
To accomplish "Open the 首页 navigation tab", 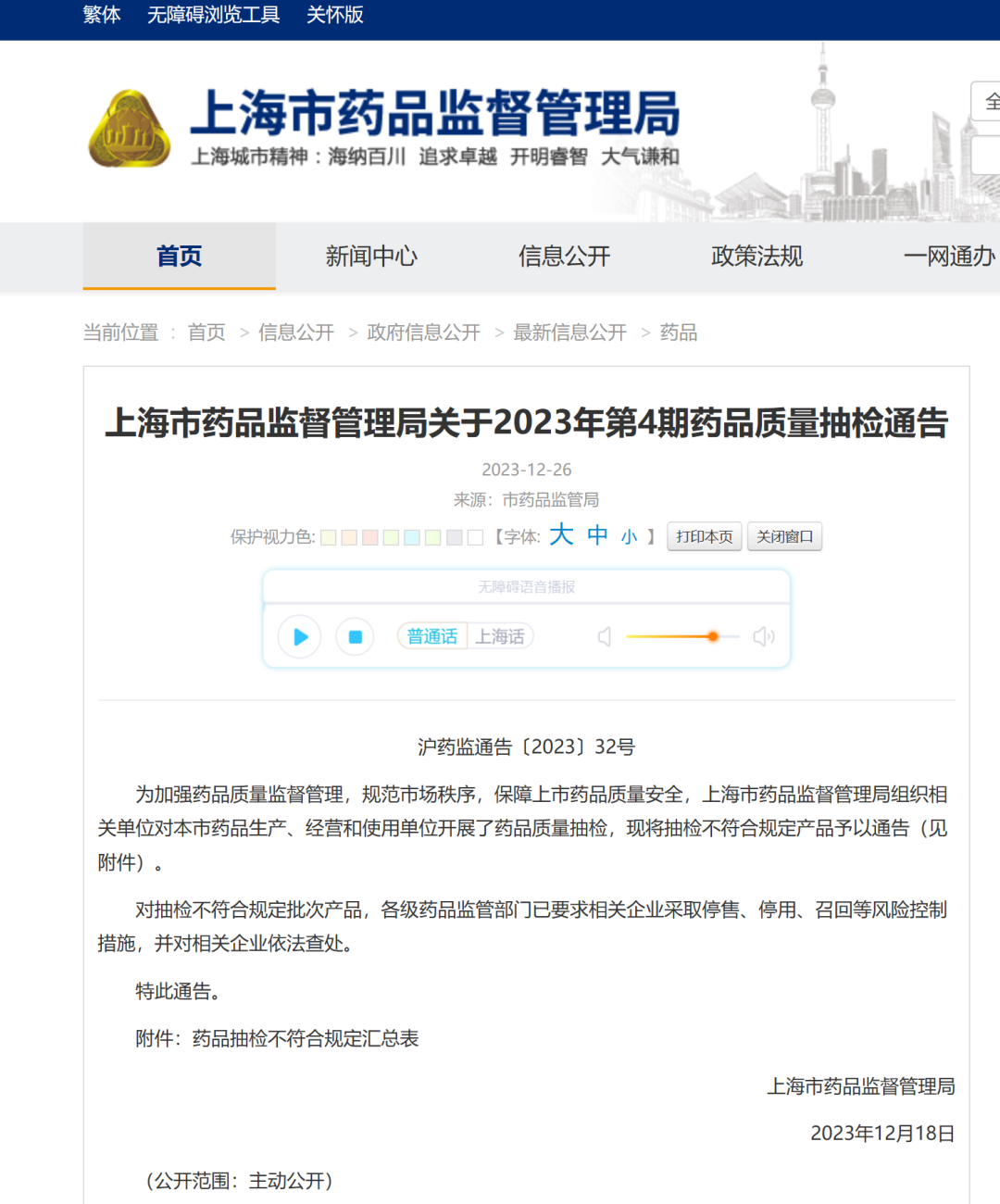I will click(180, 256).
